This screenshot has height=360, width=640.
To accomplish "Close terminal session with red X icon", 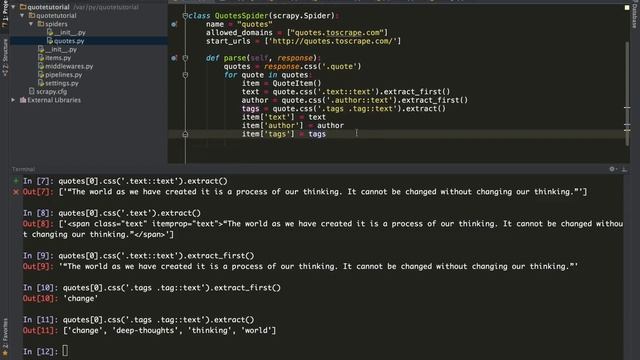I will click(16, 192).
